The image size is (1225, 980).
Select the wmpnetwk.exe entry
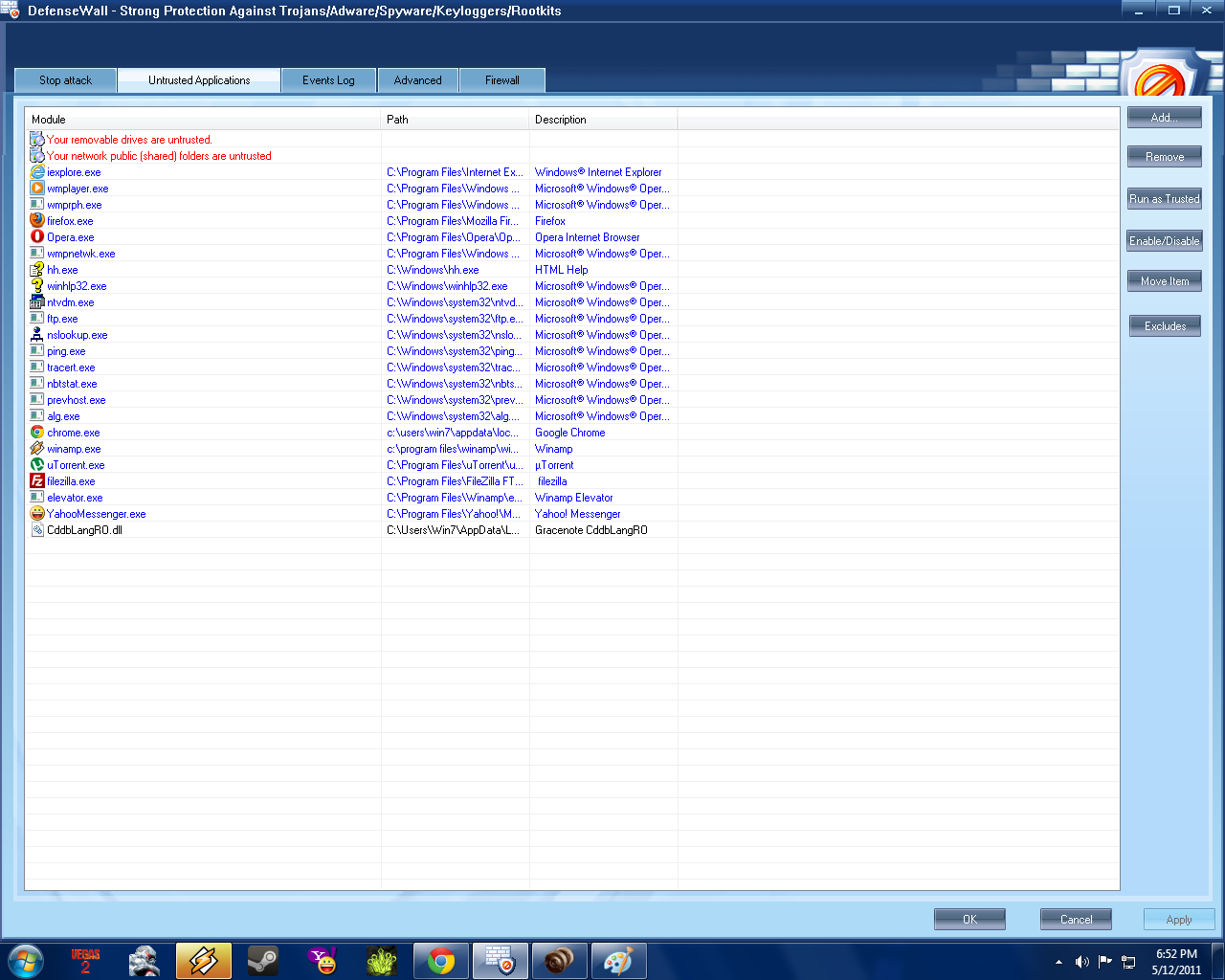point(81,254)
